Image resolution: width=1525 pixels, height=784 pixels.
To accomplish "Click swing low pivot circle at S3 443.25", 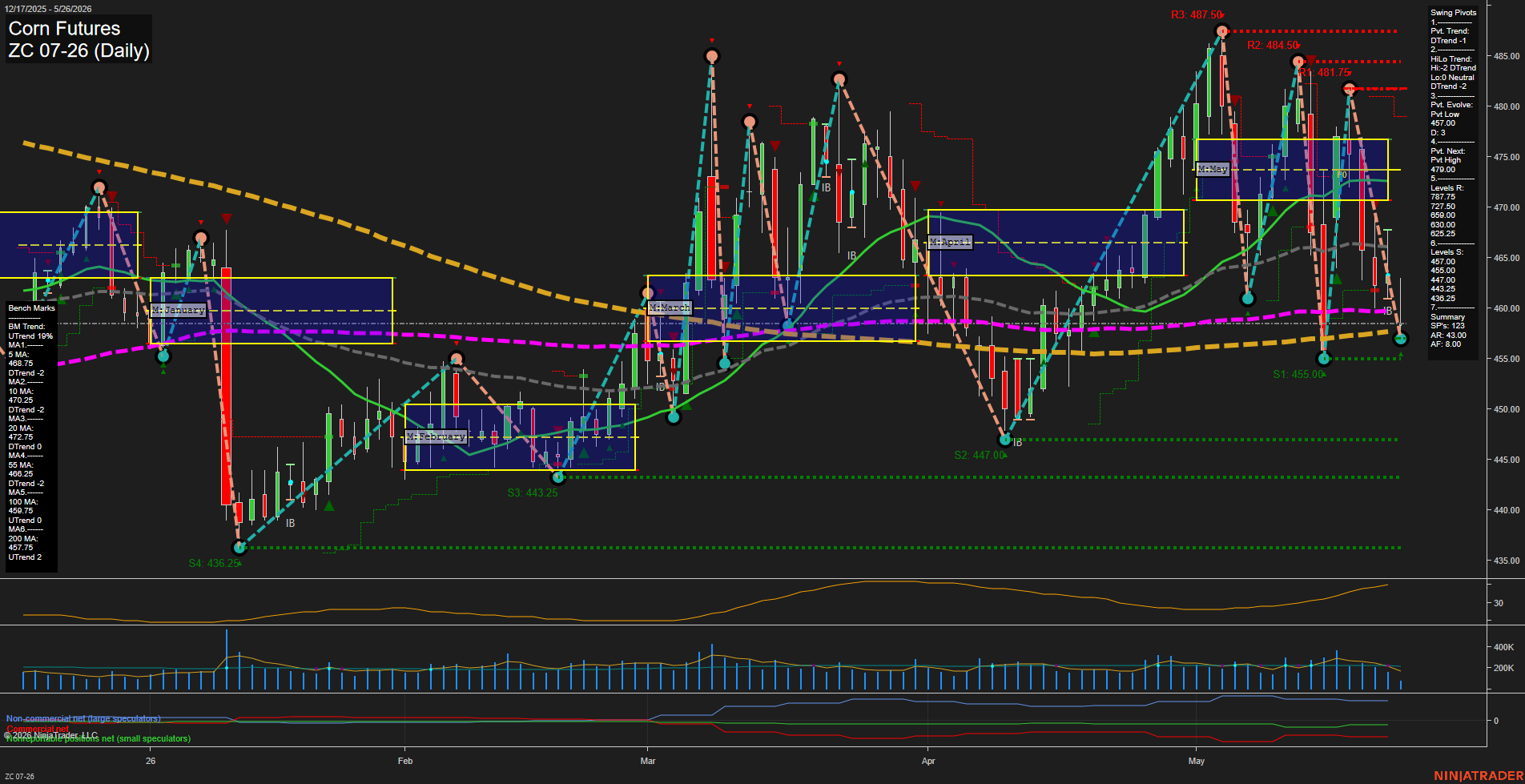I will (559, 477).
